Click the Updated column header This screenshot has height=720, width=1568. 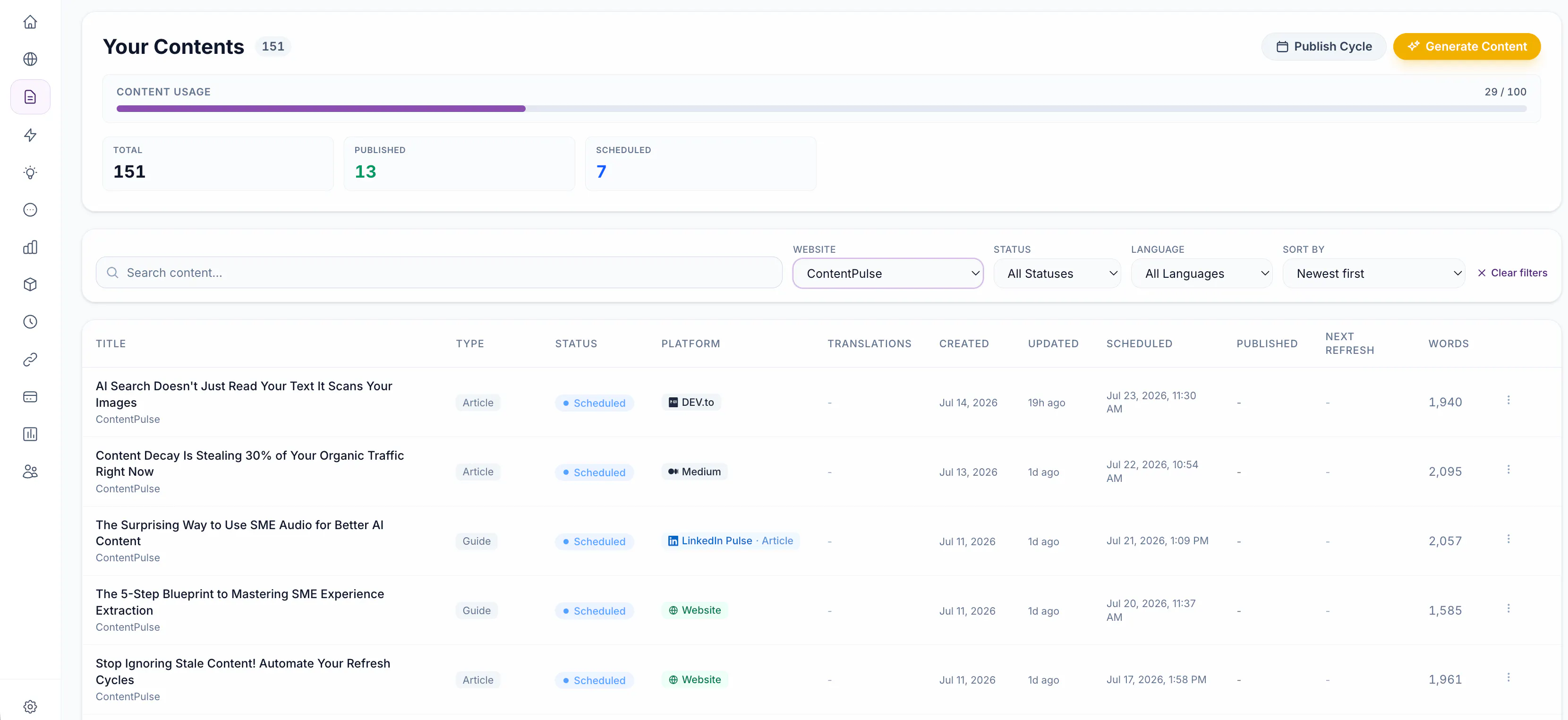click(x=1053, y=343)
